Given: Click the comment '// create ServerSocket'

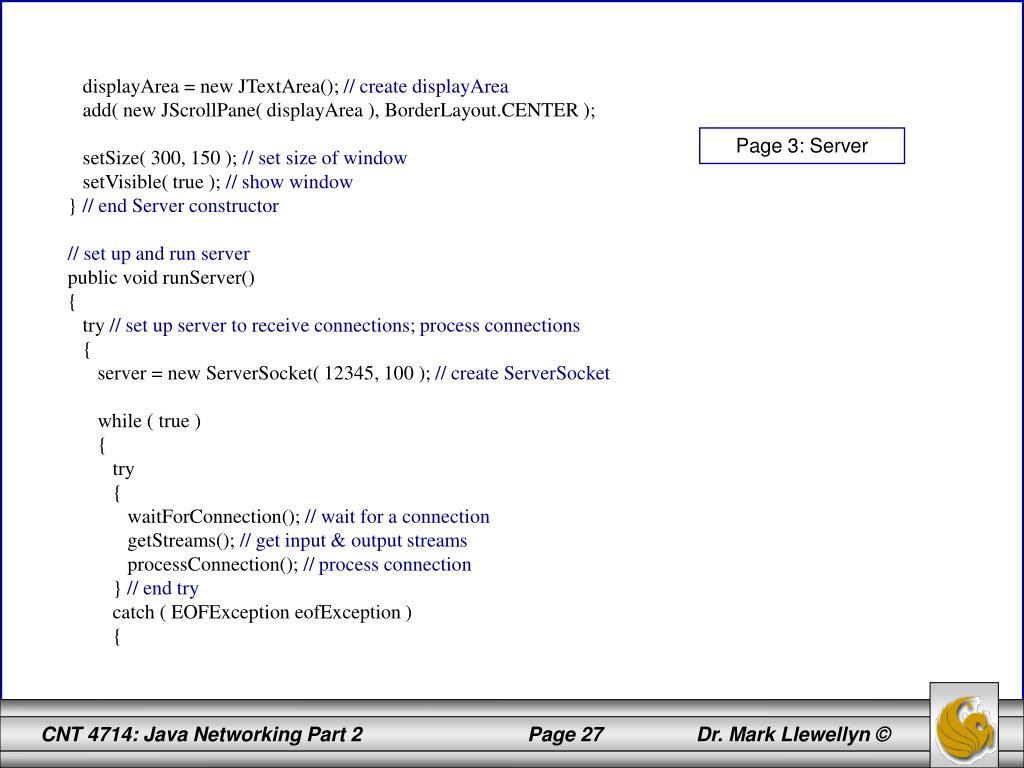Looking at the screenshot, I should pos(522,373).
